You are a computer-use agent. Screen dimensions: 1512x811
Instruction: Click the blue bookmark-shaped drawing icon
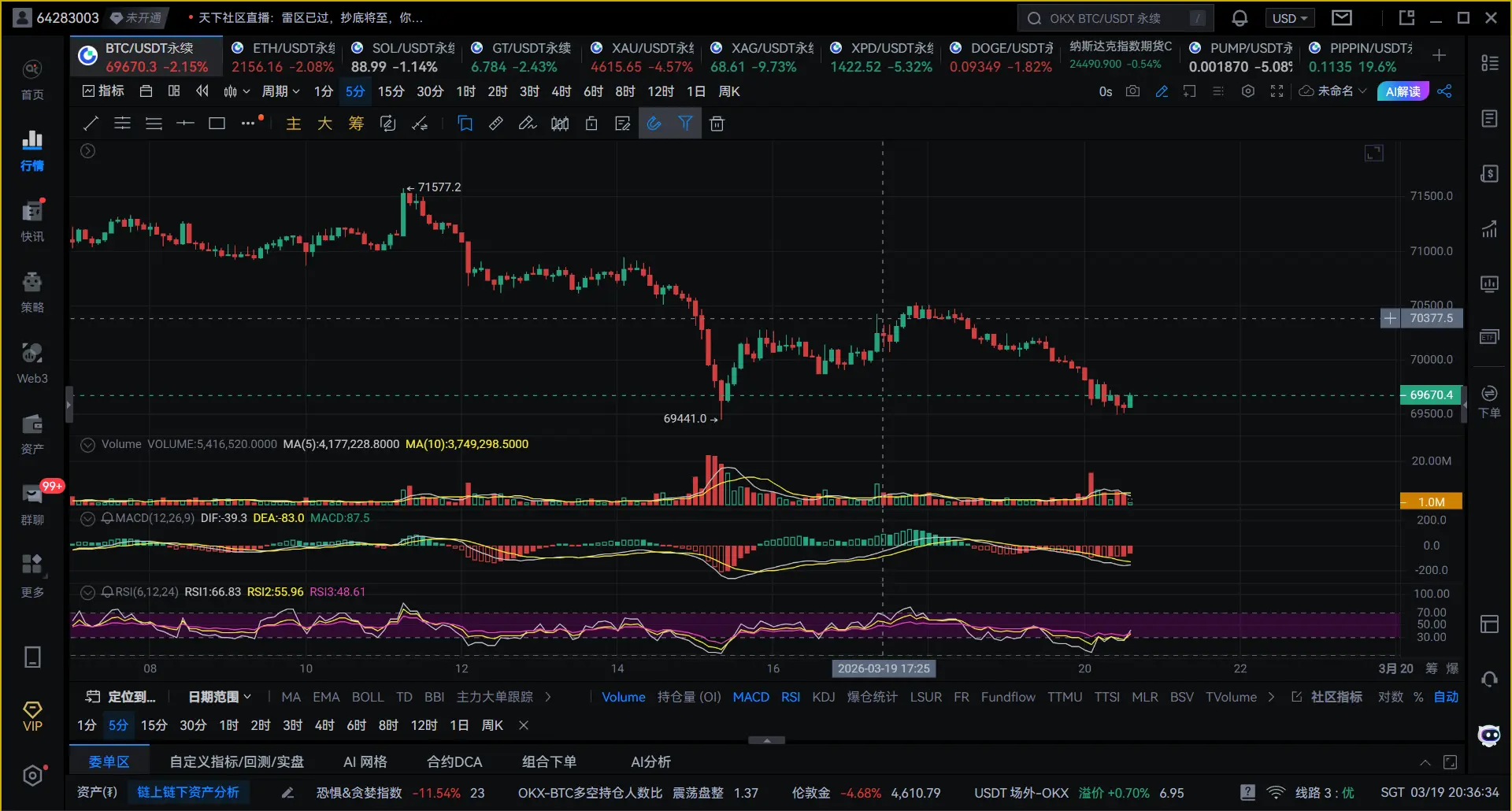(465, 124)
